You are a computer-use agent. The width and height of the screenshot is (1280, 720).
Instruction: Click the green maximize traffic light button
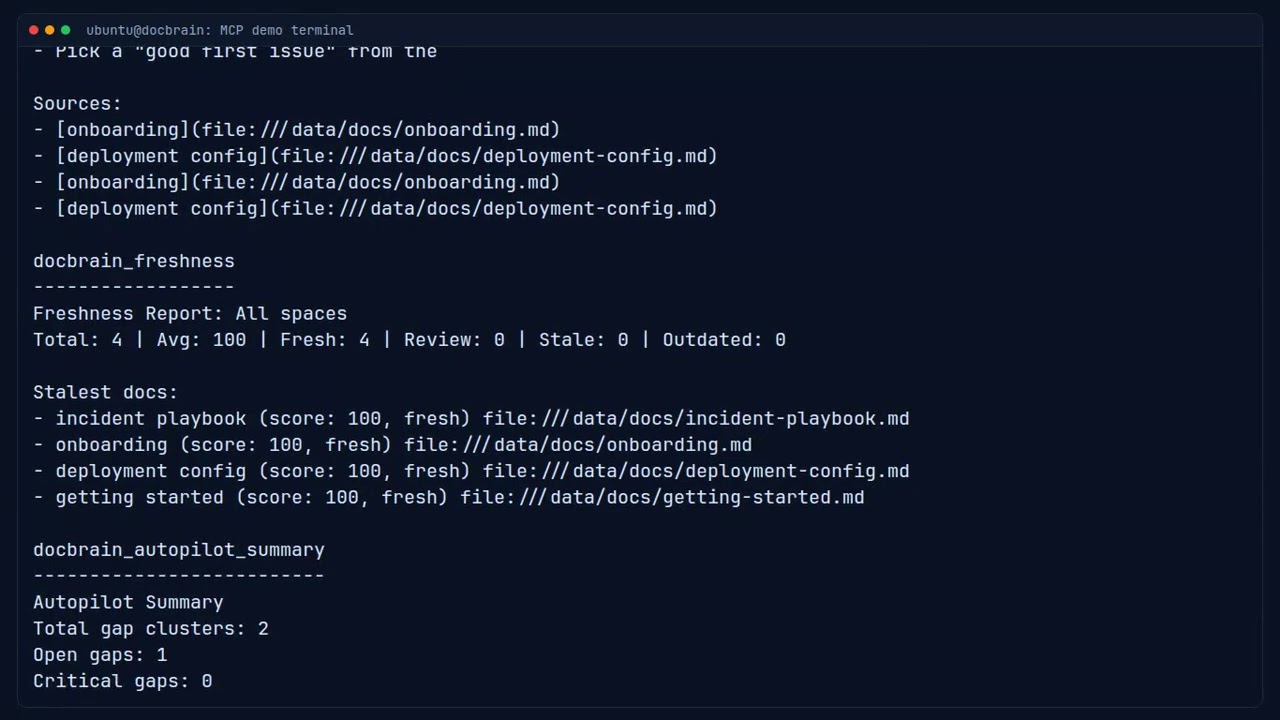click(66, 30)
